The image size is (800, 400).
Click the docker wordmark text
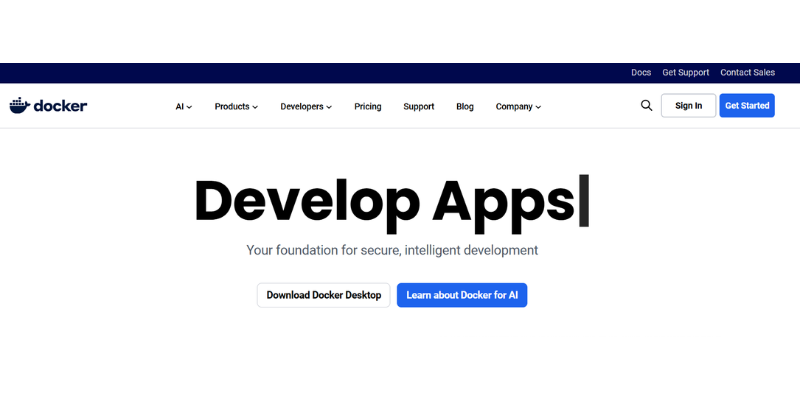tap(61, 105)
